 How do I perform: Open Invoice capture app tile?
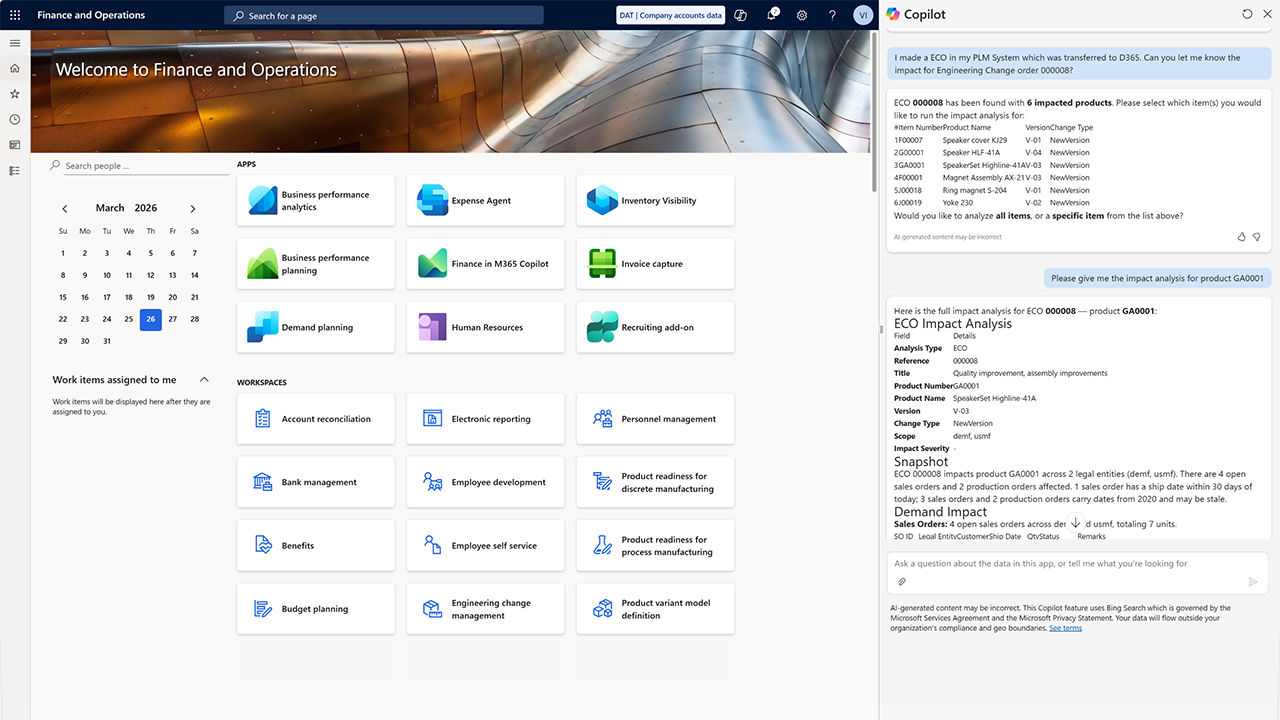coord(656,264)
